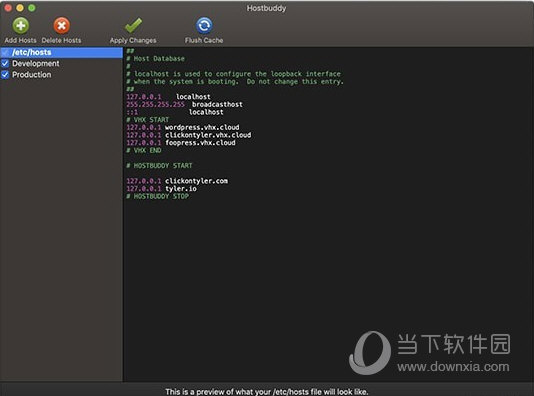
Task: Click the clickontyler.vhx.cloud host line
Action: pos(189,135)
